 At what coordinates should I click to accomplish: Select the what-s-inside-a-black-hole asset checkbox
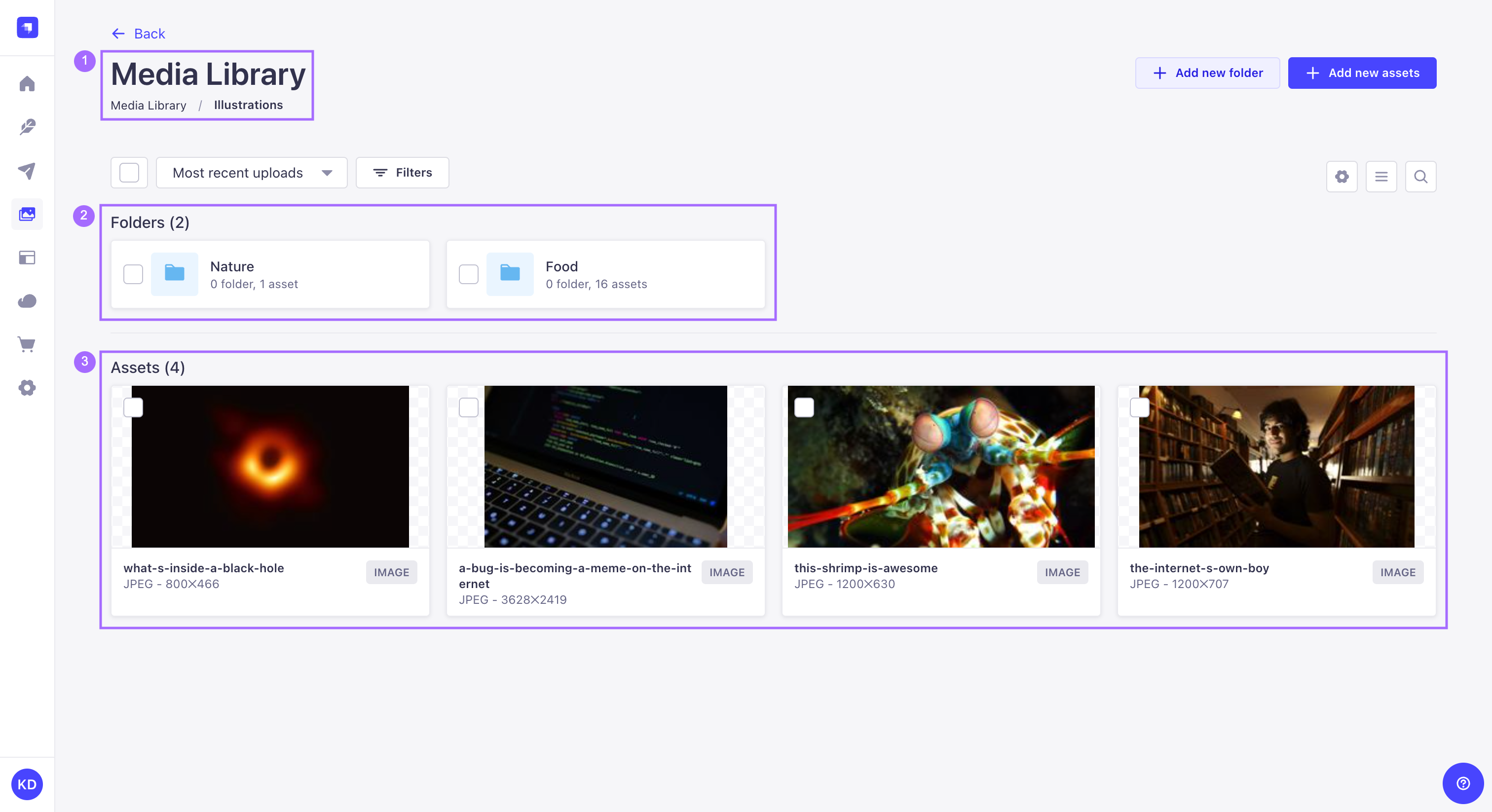(133, 408)
